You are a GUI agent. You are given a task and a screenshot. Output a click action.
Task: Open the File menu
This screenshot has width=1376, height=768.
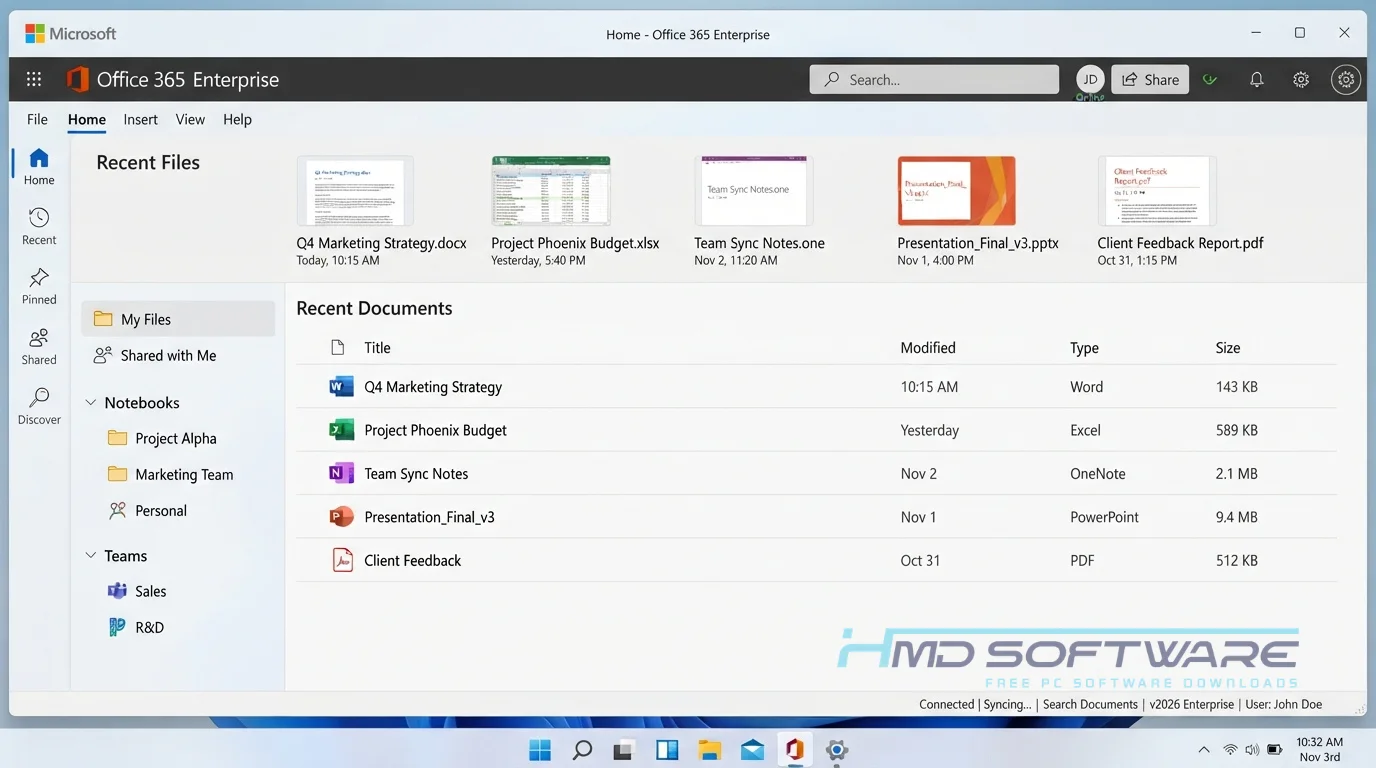[x=37, y=119]
